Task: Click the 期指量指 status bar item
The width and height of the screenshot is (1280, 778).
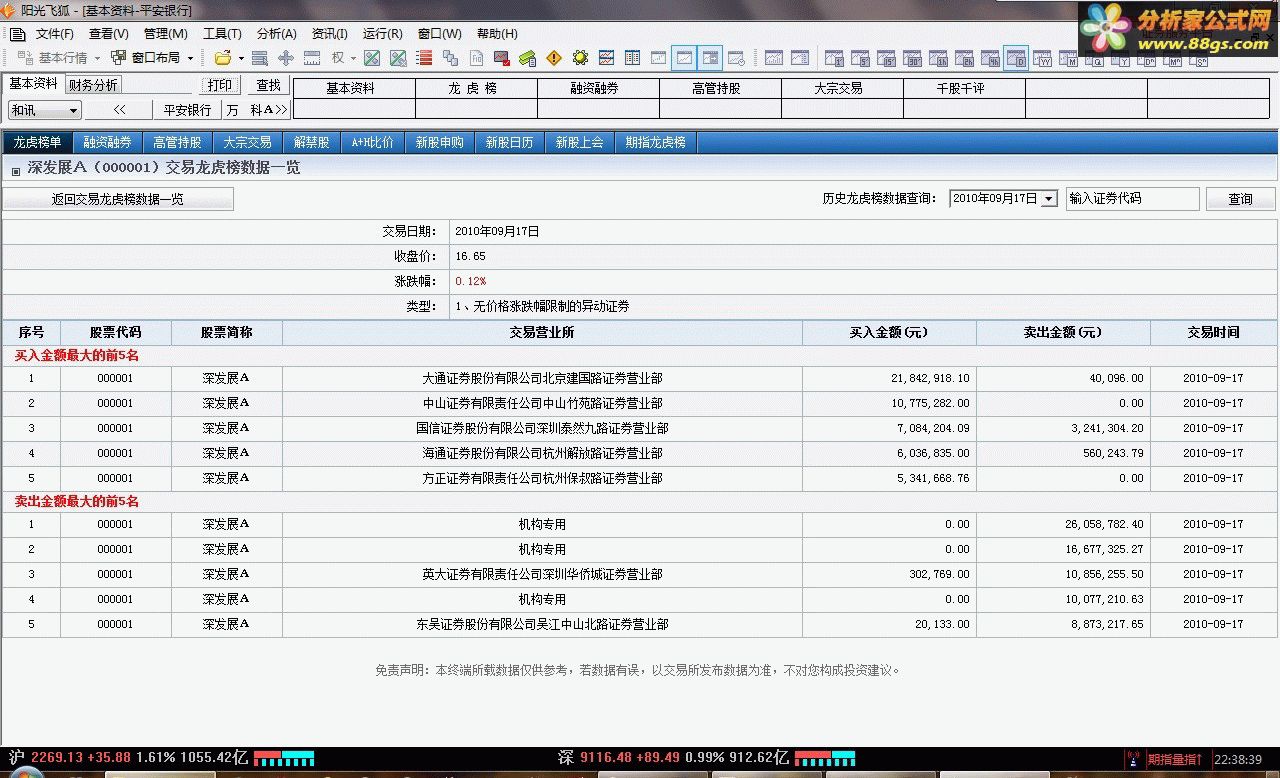Action: tap(1174, 760)
